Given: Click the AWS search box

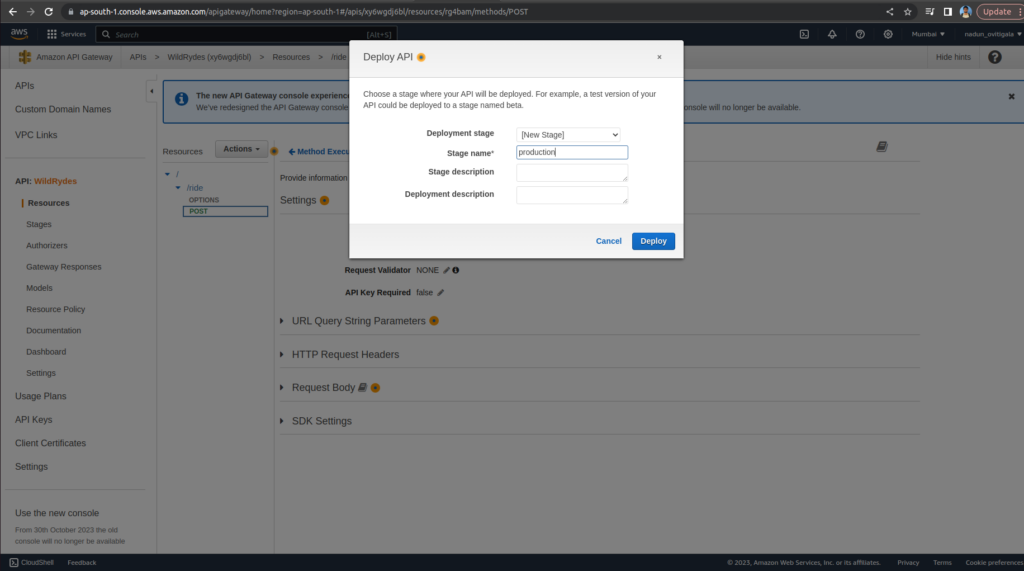Looking at the screenshot, I should point(246,35).
